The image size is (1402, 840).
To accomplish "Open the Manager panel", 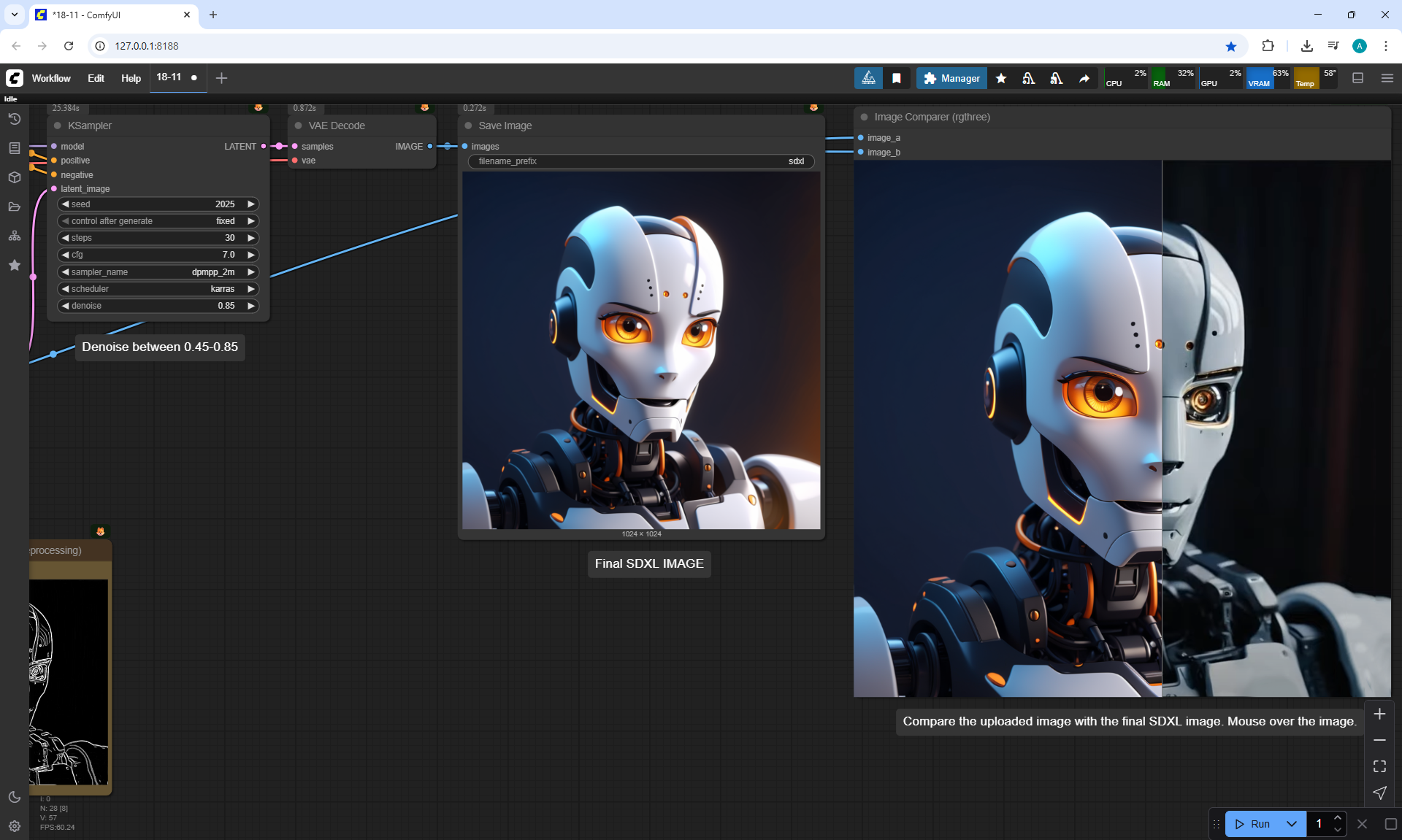I will [951, 78].
